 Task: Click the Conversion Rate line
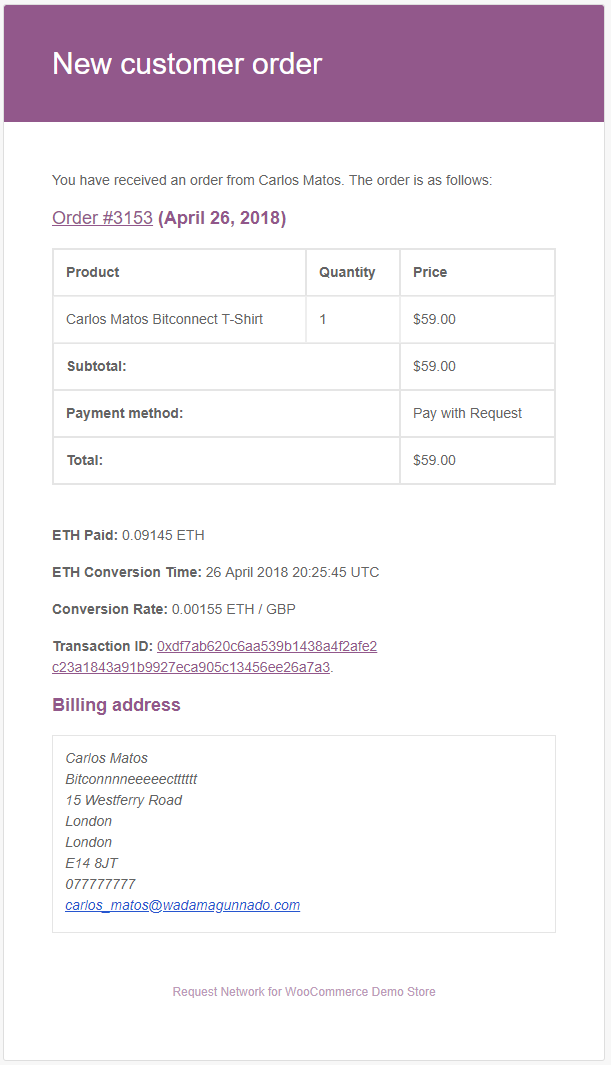pyautogui.click(x=174, y=609)
